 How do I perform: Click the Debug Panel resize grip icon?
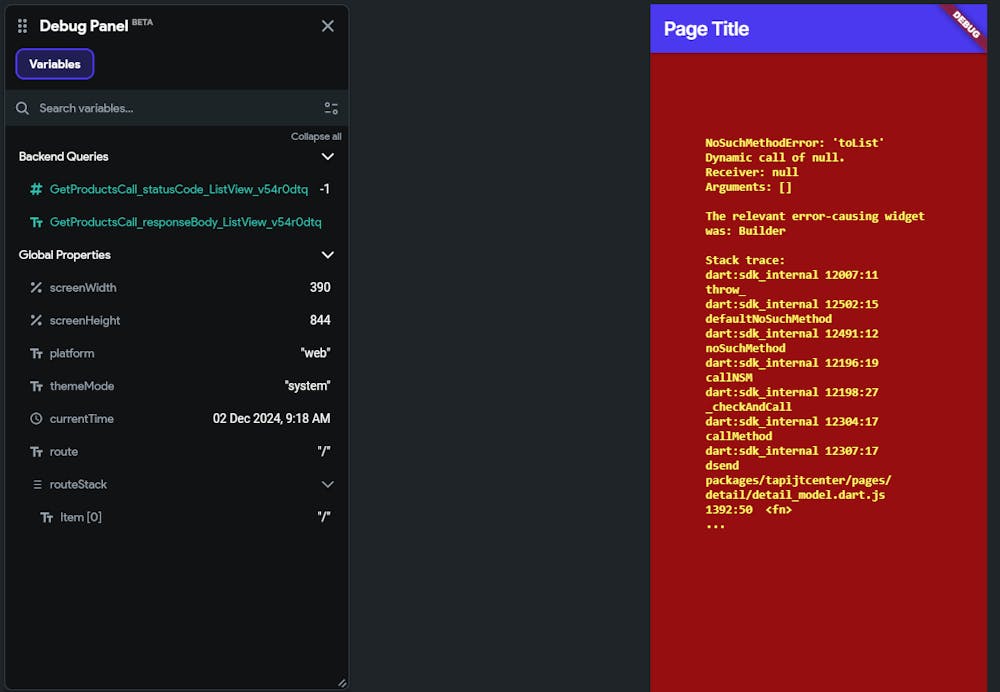[x=342, y=683]
